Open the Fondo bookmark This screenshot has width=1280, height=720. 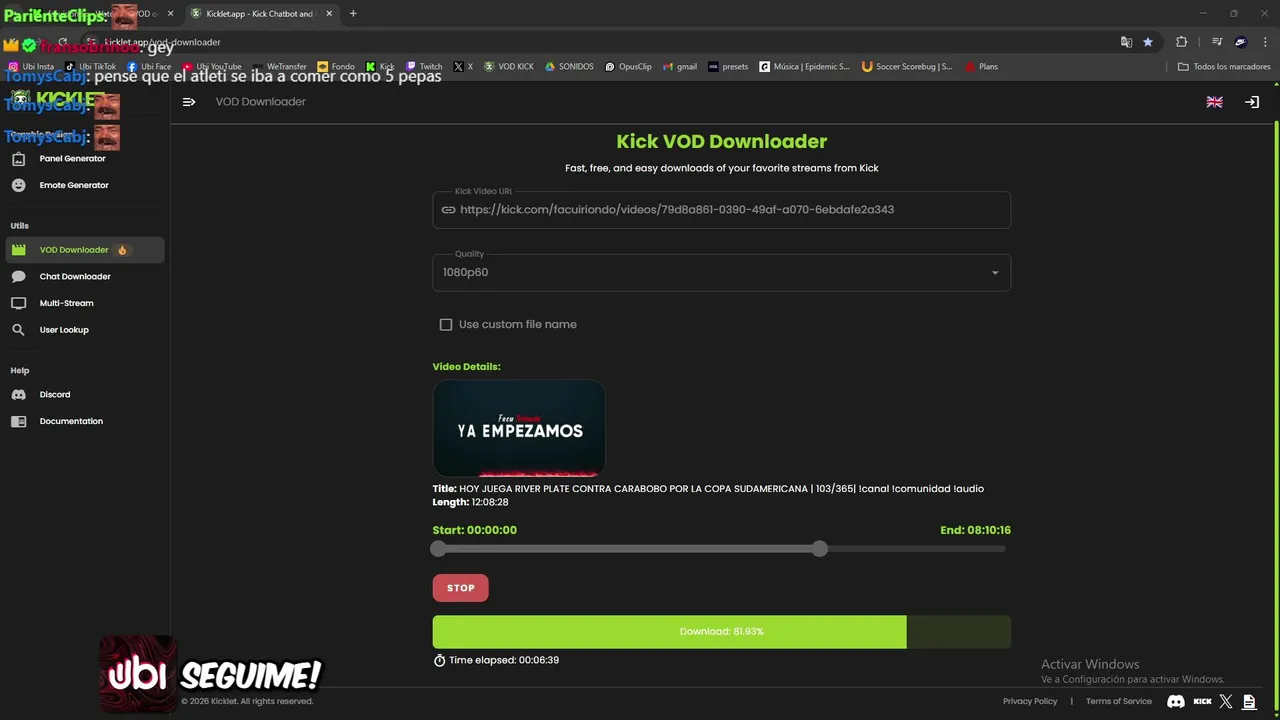click(336, 67)
